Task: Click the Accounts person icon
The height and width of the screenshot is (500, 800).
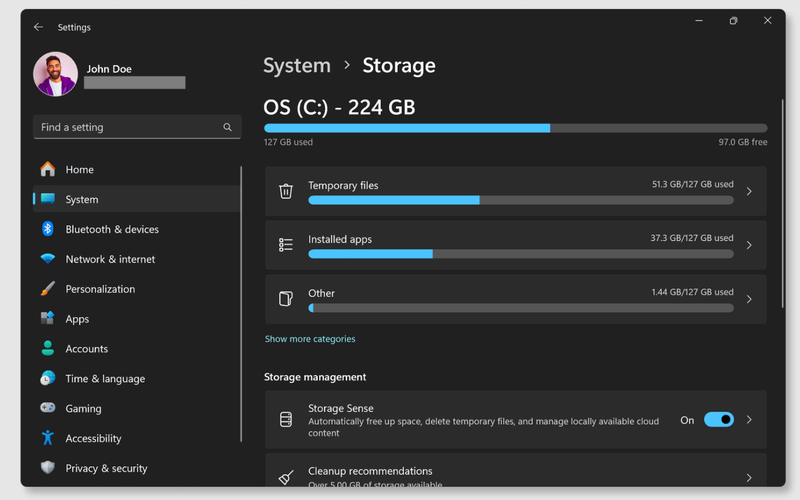Action: pyautogui.click(x=48, y=348)
